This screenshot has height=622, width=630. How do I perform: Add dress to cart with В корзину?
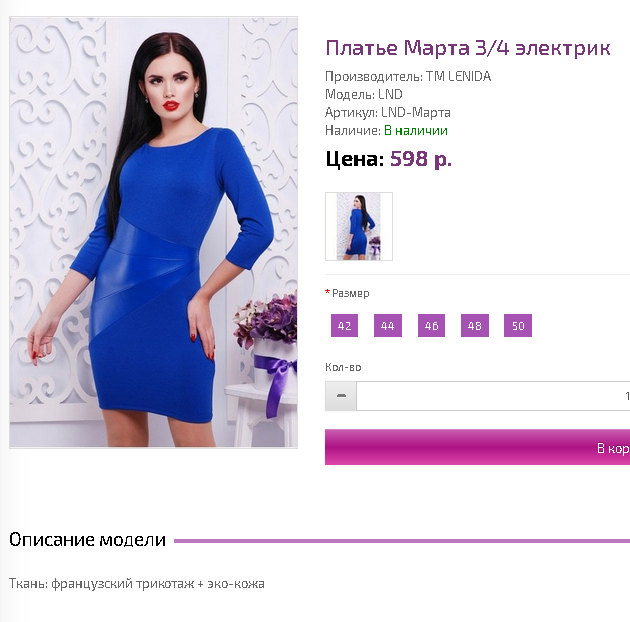click(478, 447)
